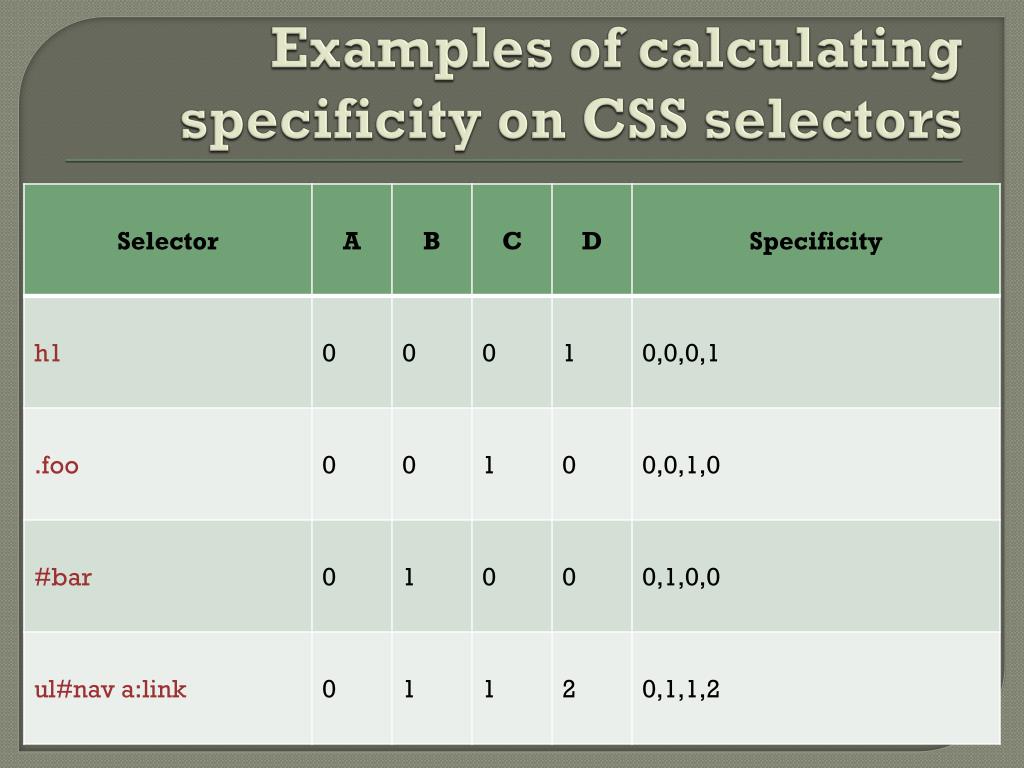Select the 0,1,1,2 specificity value
This screenshot has width=1024, height=768.
pos(680,689)
